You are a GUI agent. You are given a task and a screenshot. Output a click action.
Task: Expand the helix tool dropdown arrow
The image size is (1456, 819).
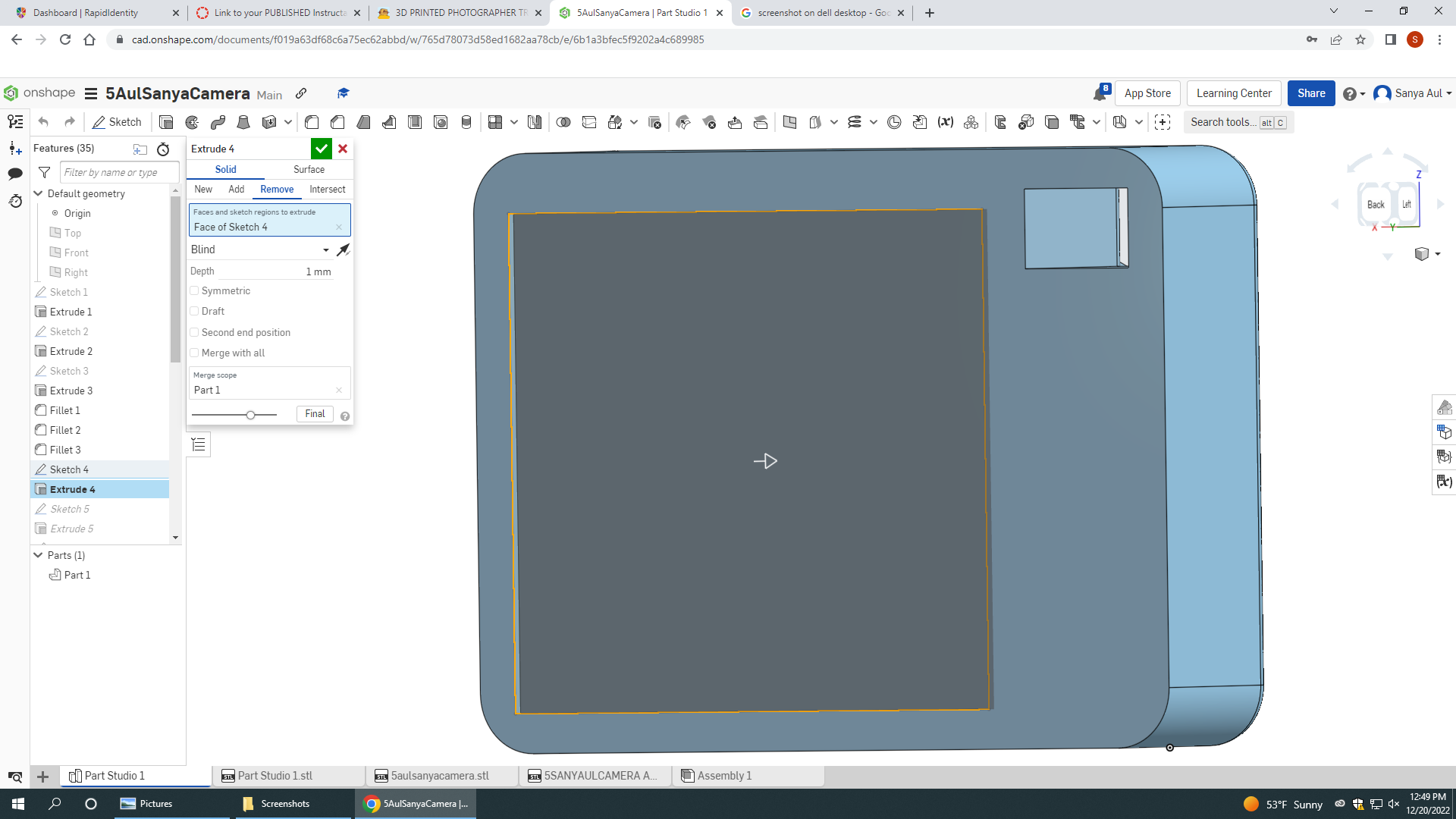coord(874,122)
